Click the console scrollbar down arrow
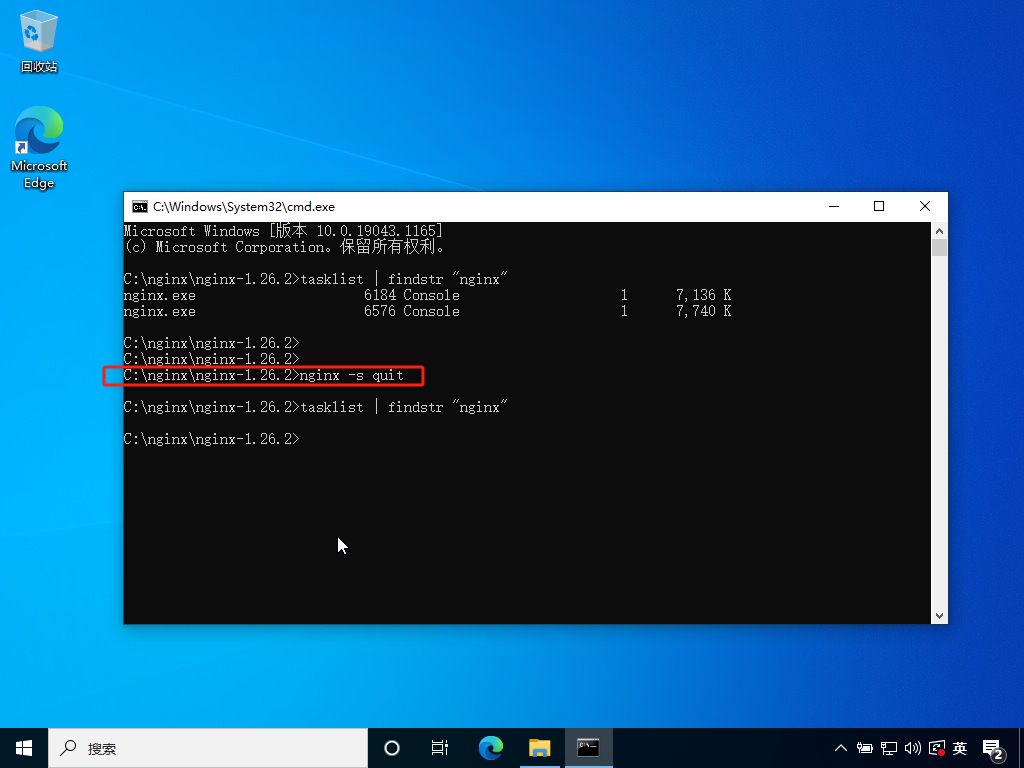This screenshot has height=768, width=1024. [x=939, y=615]
